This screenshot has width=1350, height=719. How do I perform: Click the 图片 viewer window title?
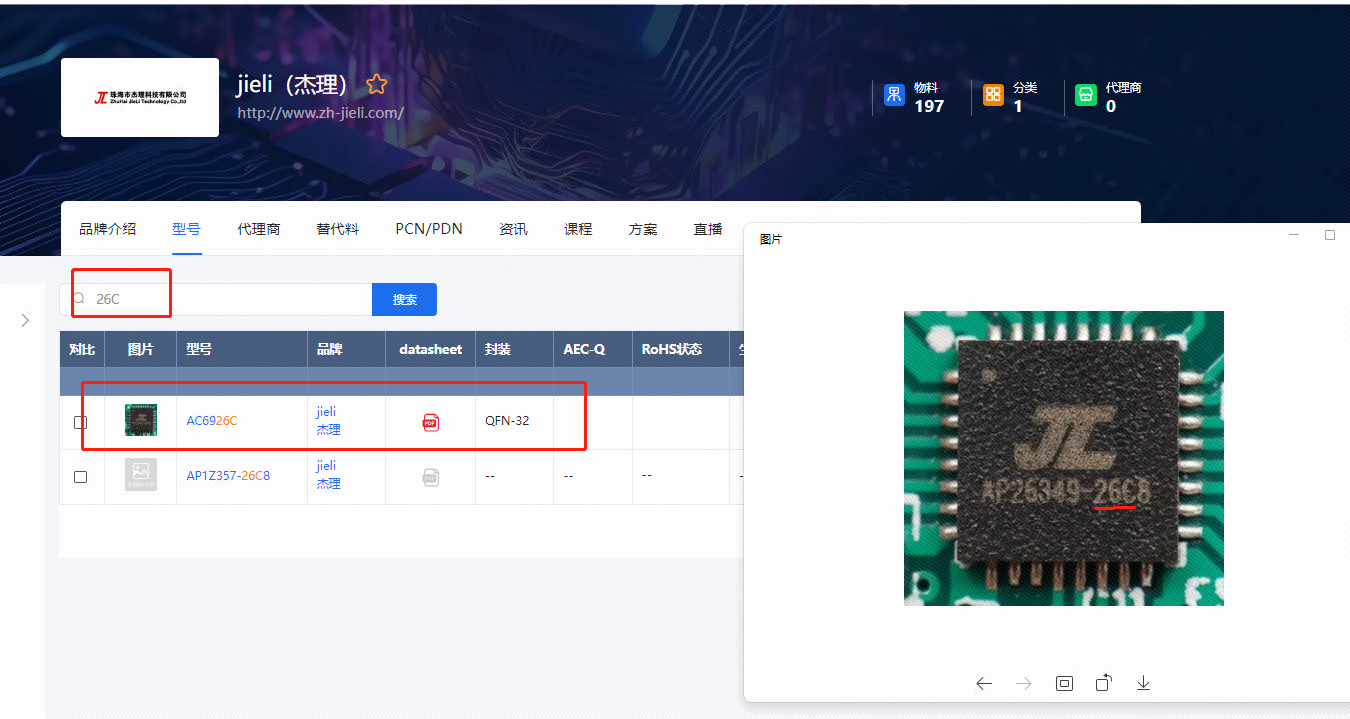pyautogui.click(x=771, y=240)
